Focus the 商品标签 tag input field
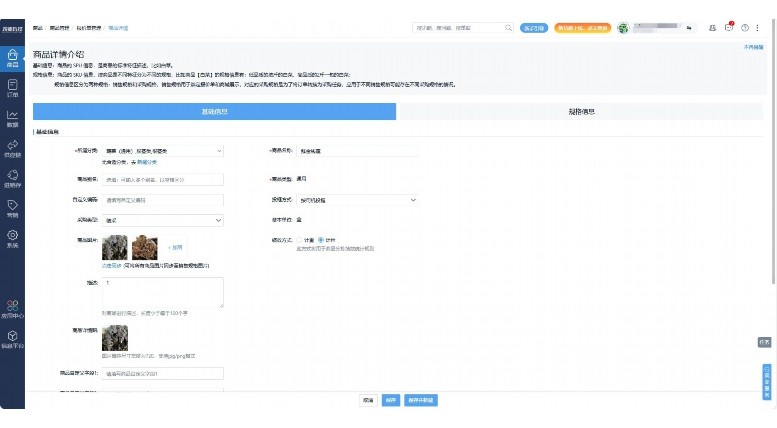The width and height of the screenshot is (777, 428). [163, 180]
